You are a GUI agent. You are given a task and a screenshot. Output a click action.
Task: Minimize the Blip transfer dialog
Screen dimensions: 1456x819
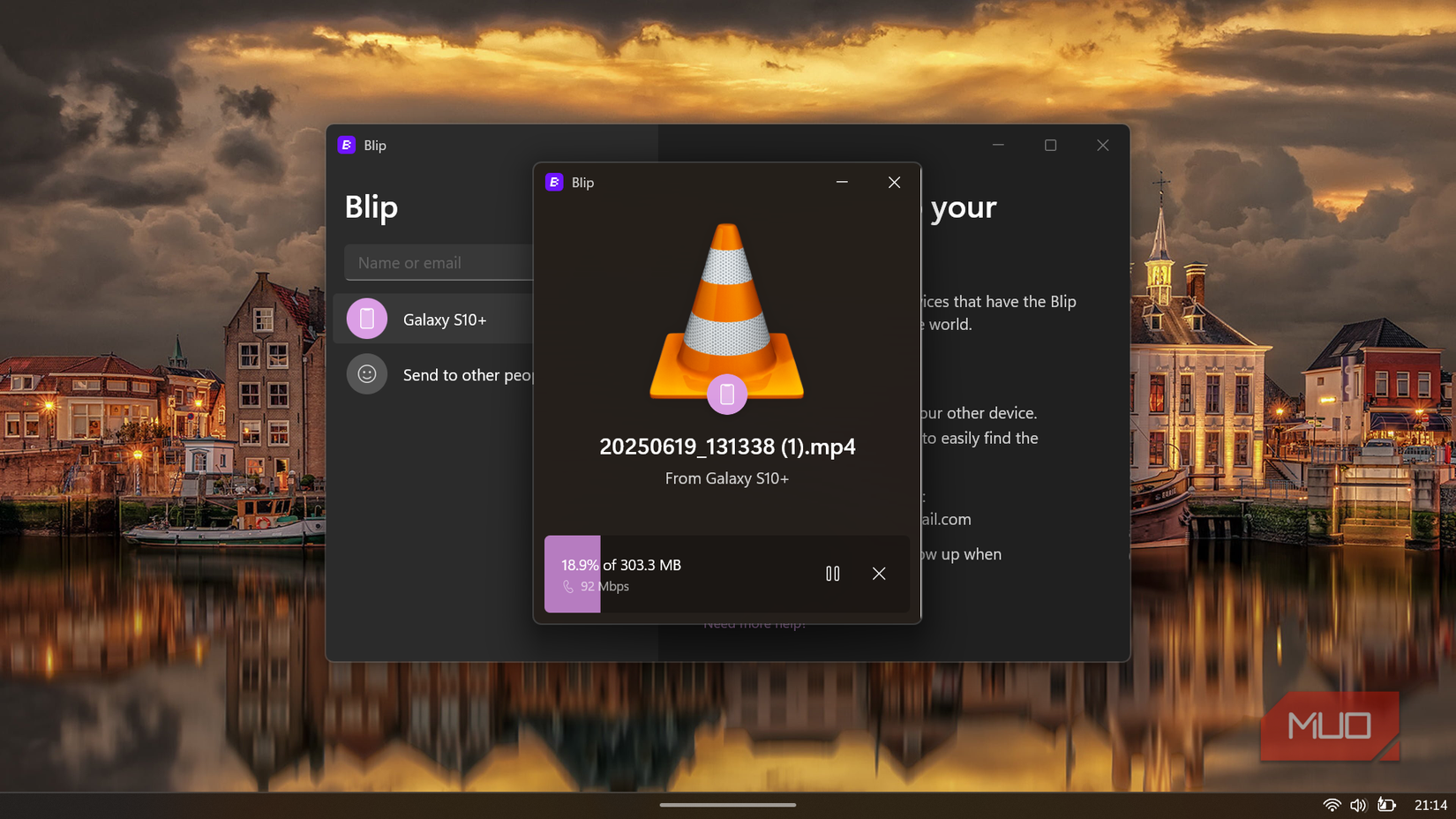coord(842,182)
